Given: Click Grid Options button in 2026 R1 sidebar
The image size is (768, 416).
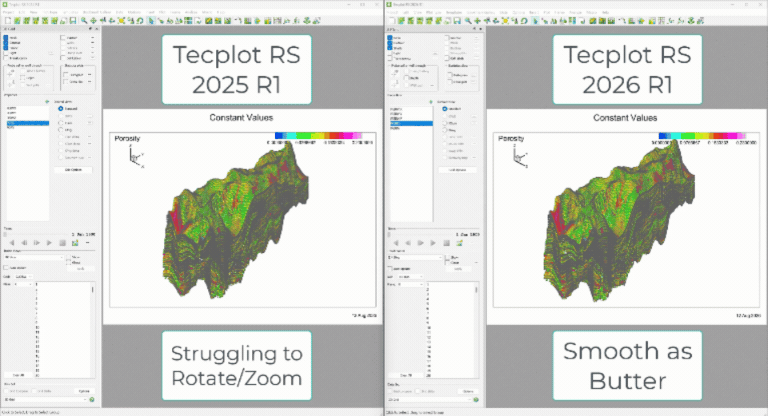Looking at the screenshot, I should [457, 170].
